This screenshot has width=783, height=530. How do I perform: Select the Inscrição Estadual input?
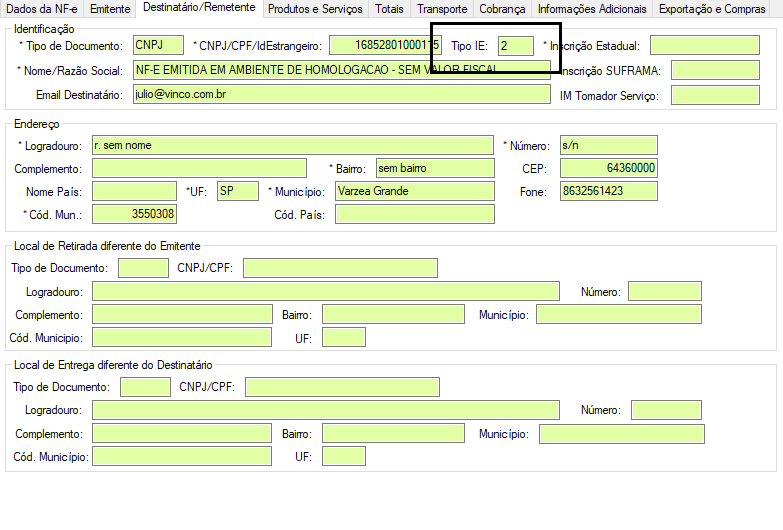pyautogui.click(x=704, y=46)
